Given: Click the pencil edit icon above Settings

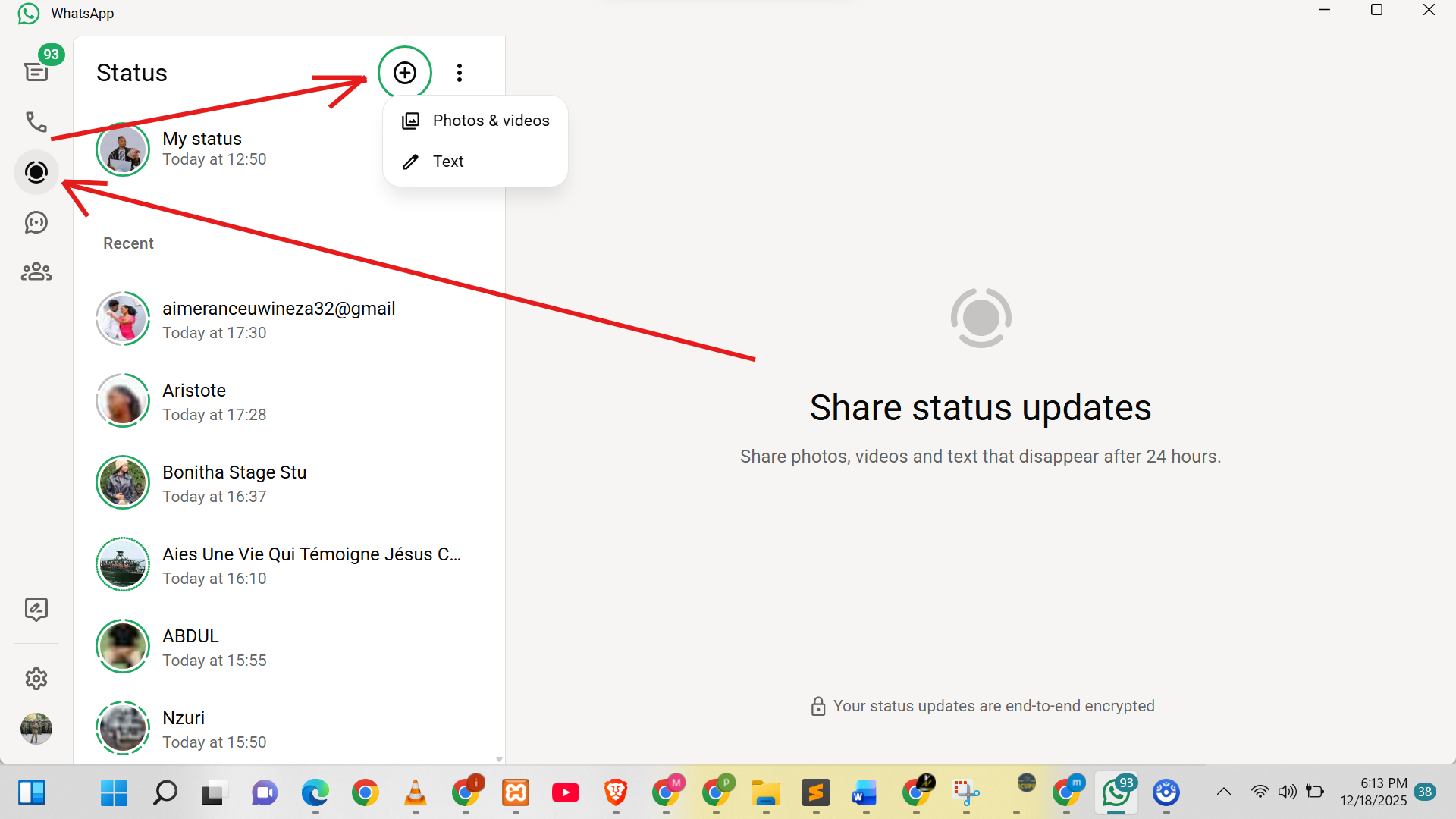Looking at the screenshot, I should pyautogui.click(x=36, y=609).
